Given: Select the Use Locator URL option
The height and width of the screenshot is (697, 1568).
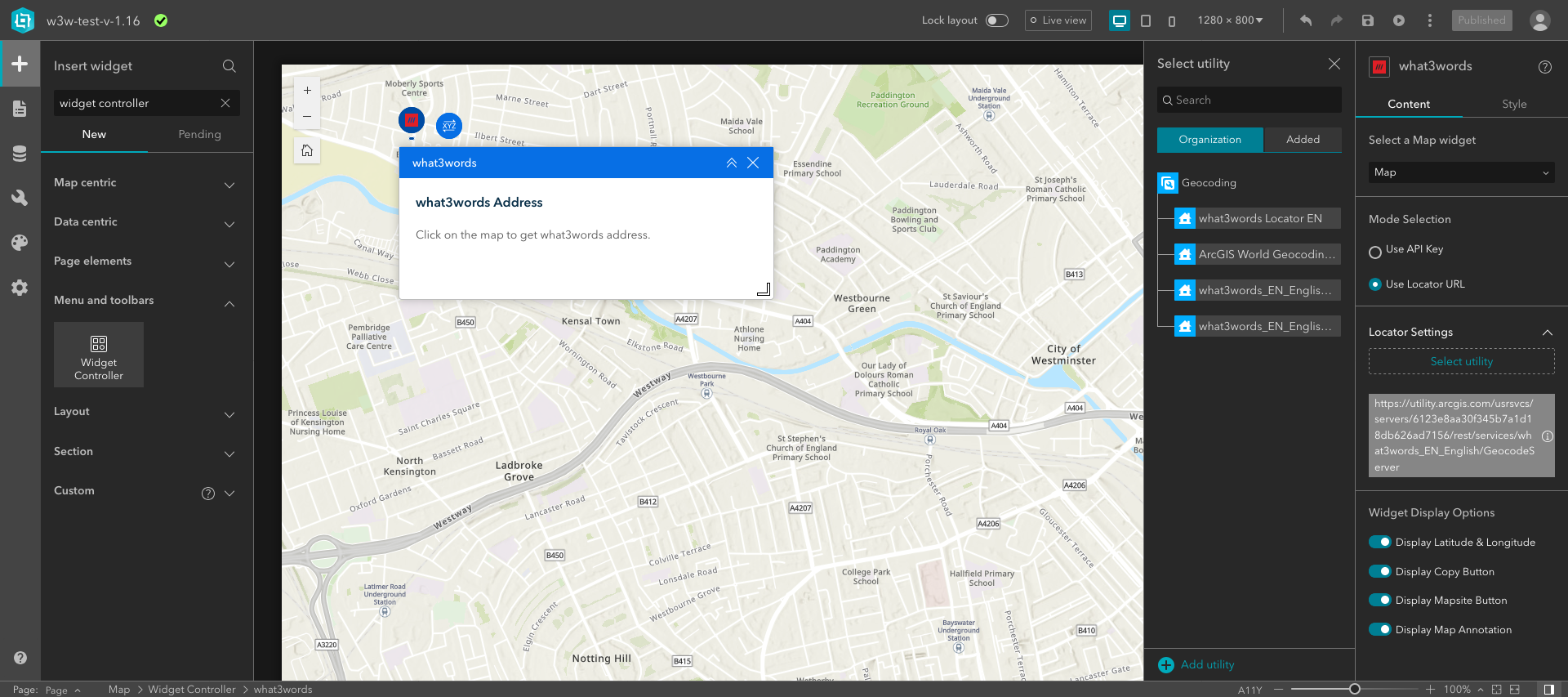Looking at the screenshot, I should [x=1375, y=284].
